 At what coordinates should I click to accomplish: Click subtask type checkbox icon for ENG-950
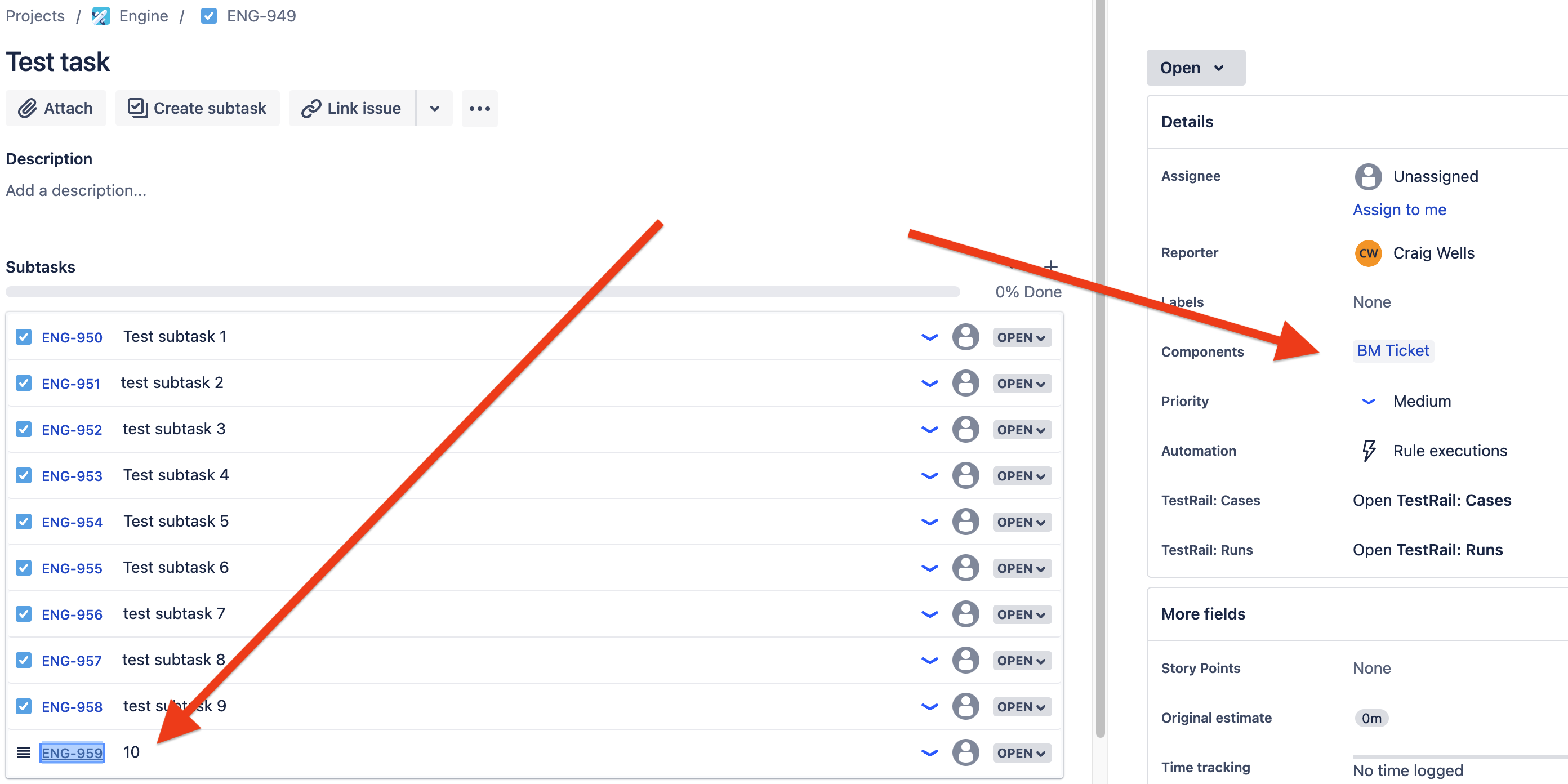point(24,337)
